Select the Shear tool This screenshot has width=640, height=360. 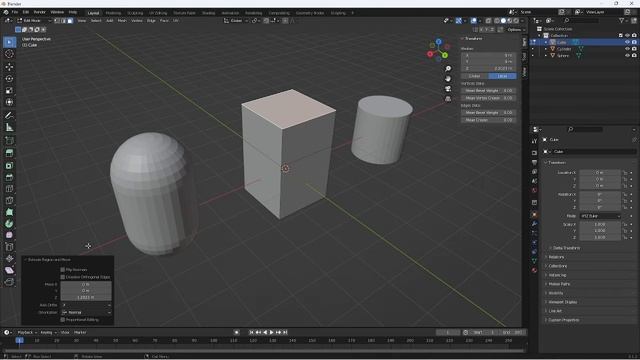9,270
